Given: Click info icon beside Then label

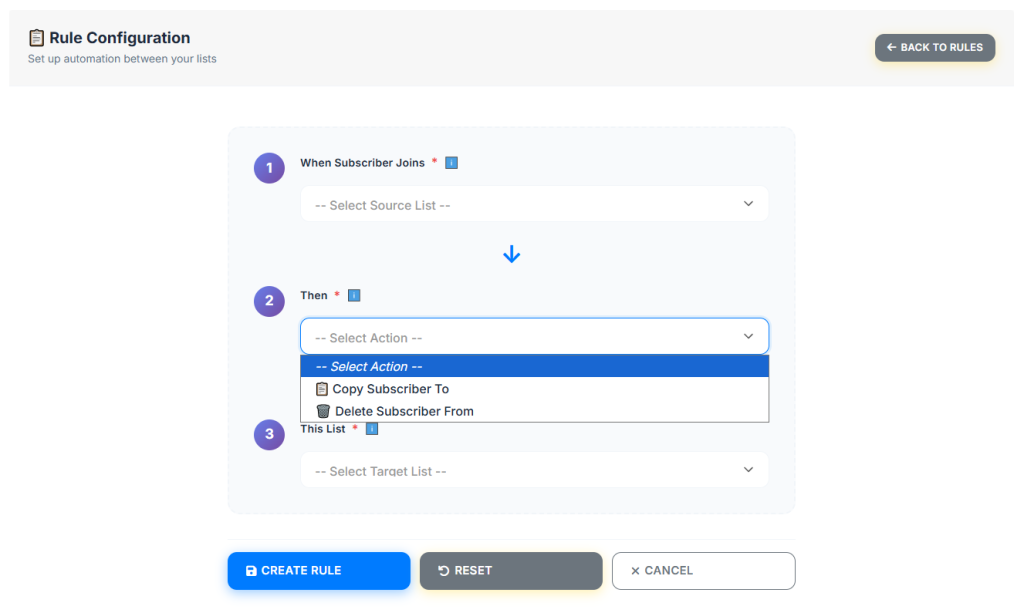Looking at the screenshot, I should 354,296.
